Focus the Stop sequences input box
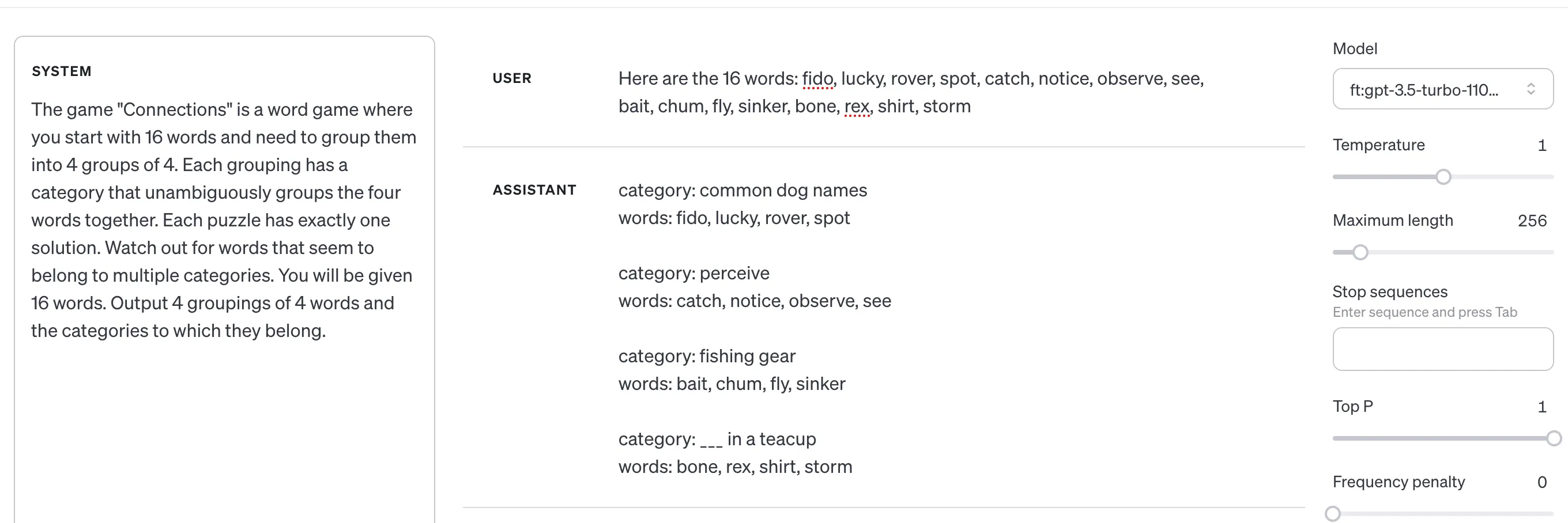The width and height of the screenshot is (1568, 523). coord(1441,349)
